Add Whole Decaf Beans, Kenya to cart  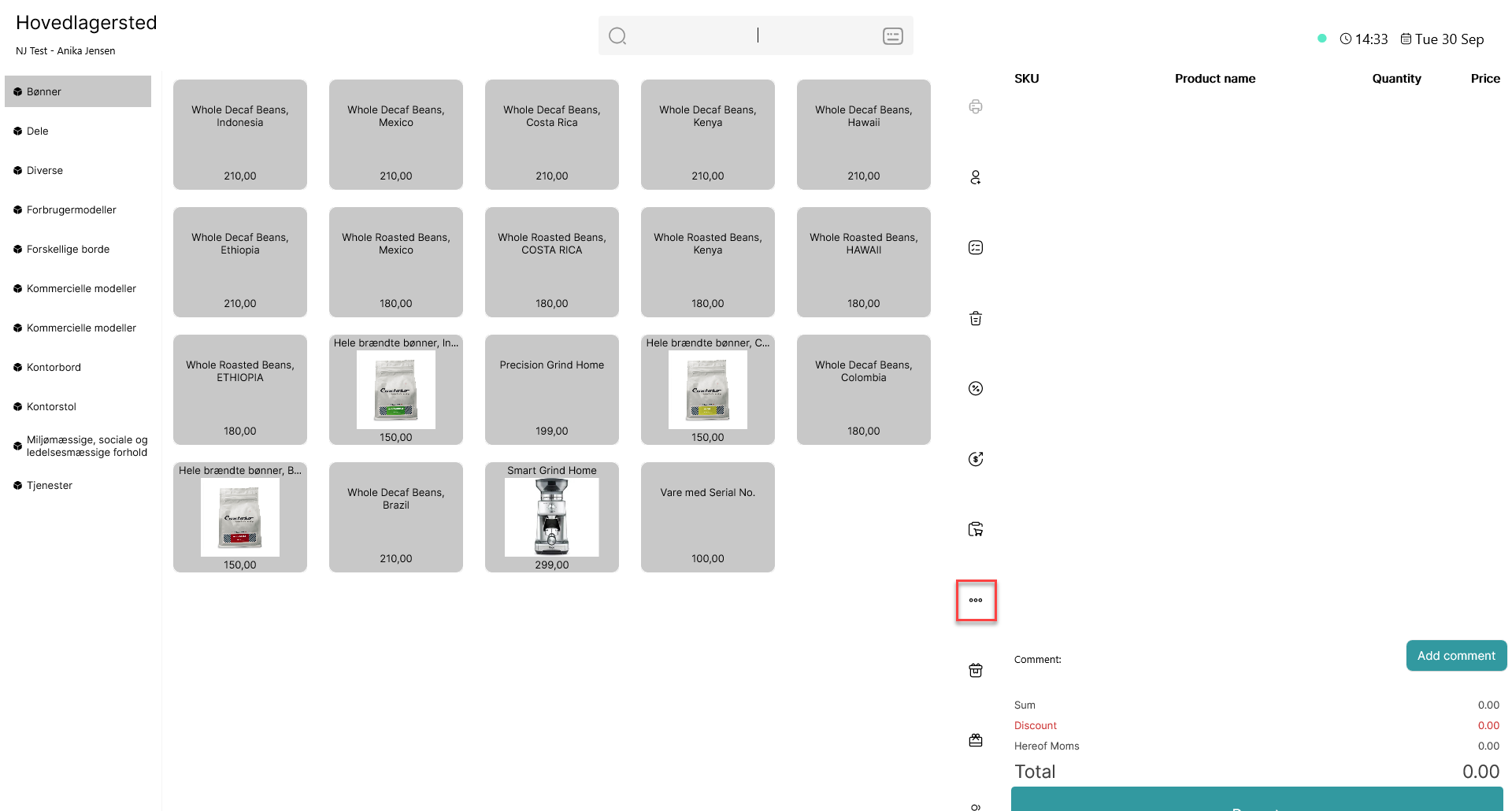pyautogui.click(x=708, y=135)
